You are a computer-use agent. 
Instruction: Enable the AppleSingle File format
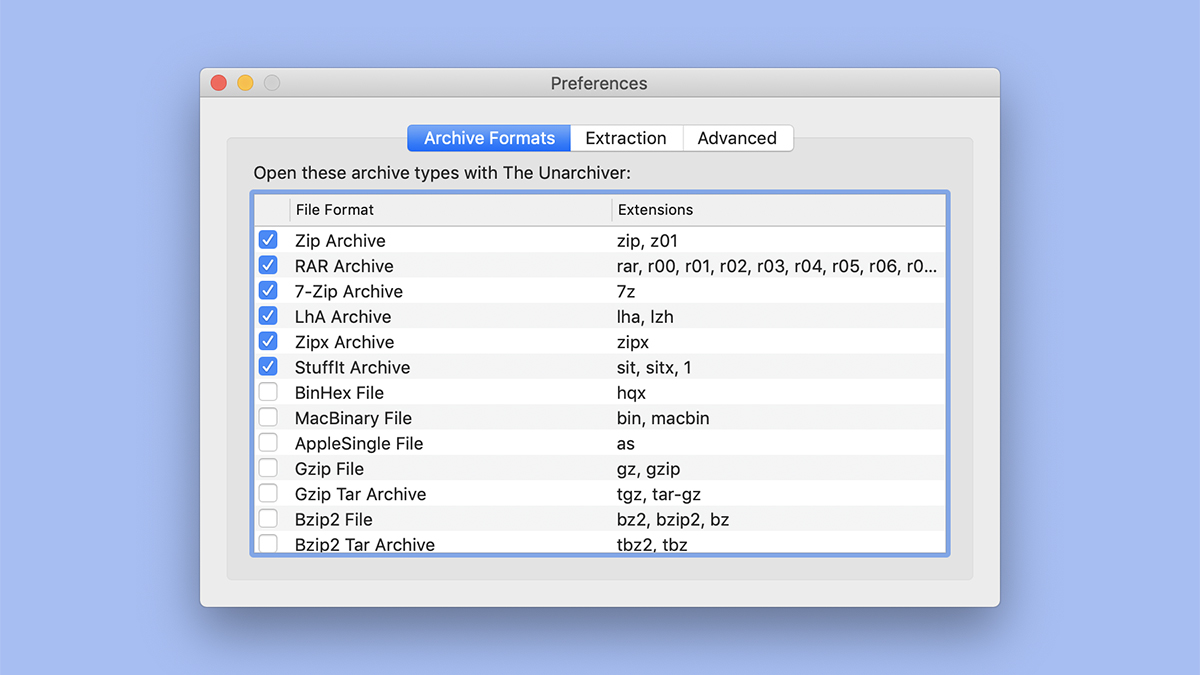tap(268, 443)
